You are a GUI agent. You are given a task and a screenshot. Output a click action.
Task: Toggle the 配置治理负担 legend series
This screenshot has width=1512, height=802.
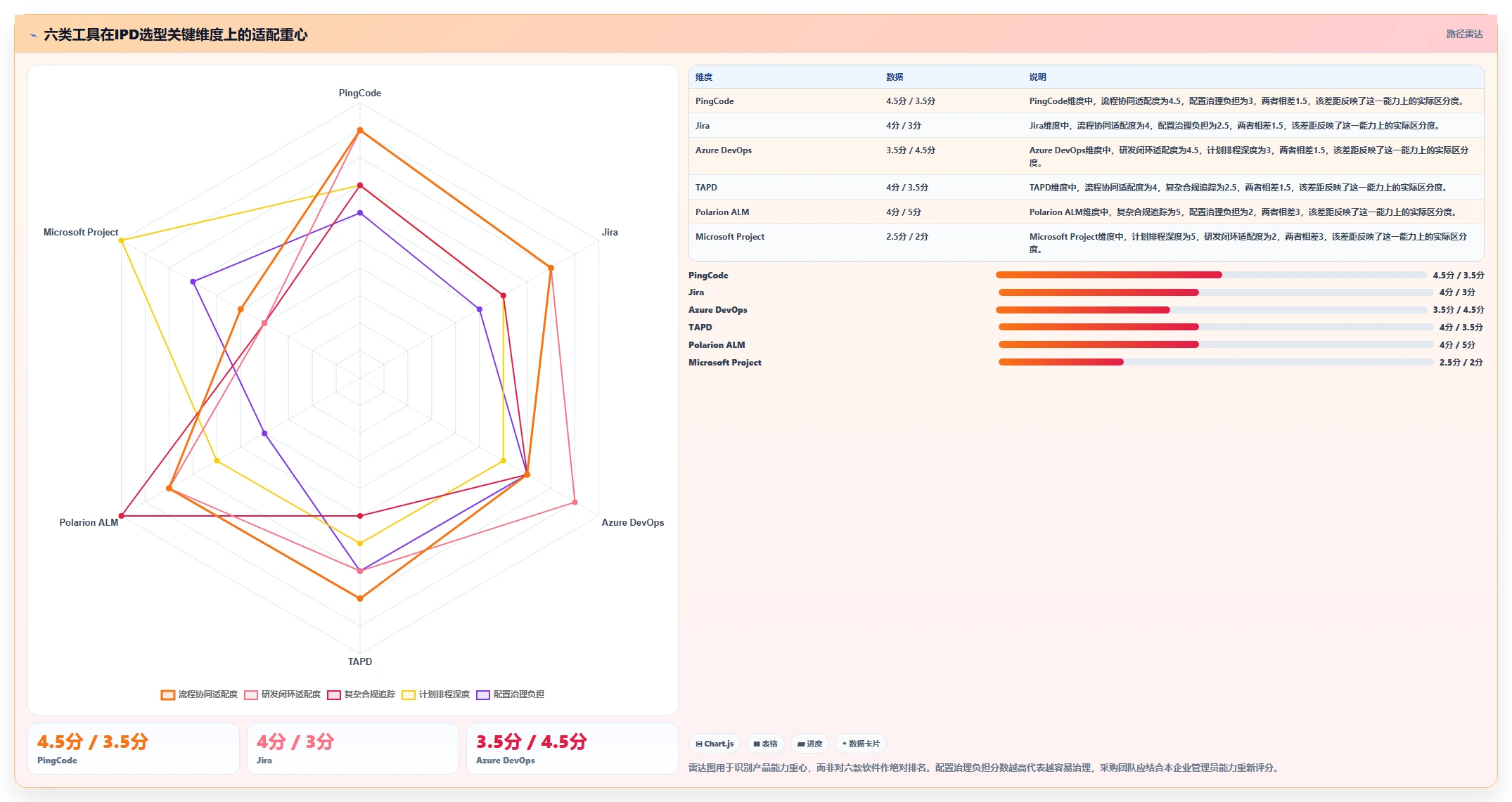pyautogui.click(x=511, y=694)
